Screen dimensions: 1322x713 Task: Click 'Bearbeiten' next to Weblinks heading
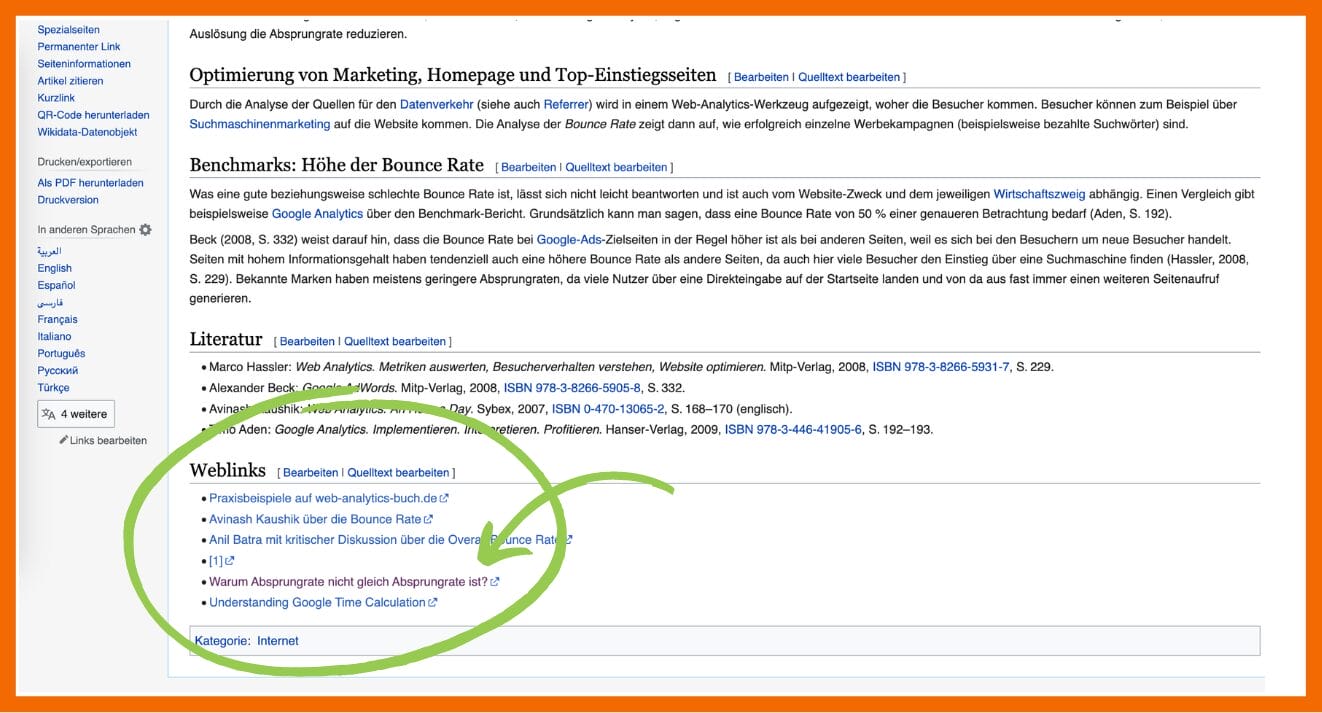(x=310, y=472)
